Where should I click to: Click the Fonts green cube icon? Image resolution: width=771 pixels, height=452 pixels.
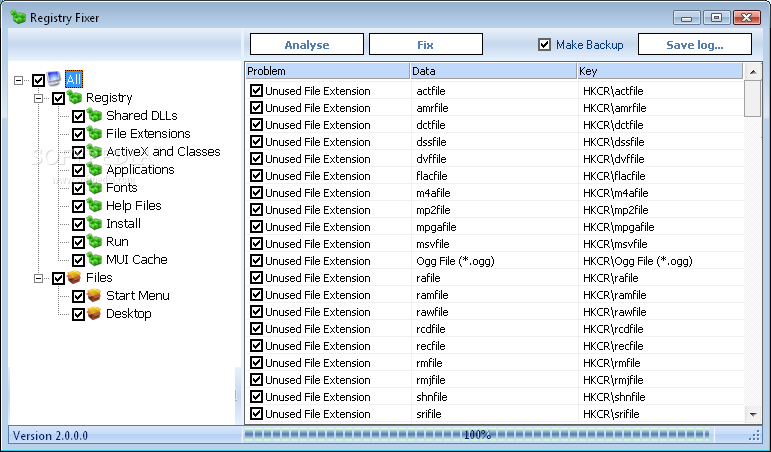(x=94, y=187)
